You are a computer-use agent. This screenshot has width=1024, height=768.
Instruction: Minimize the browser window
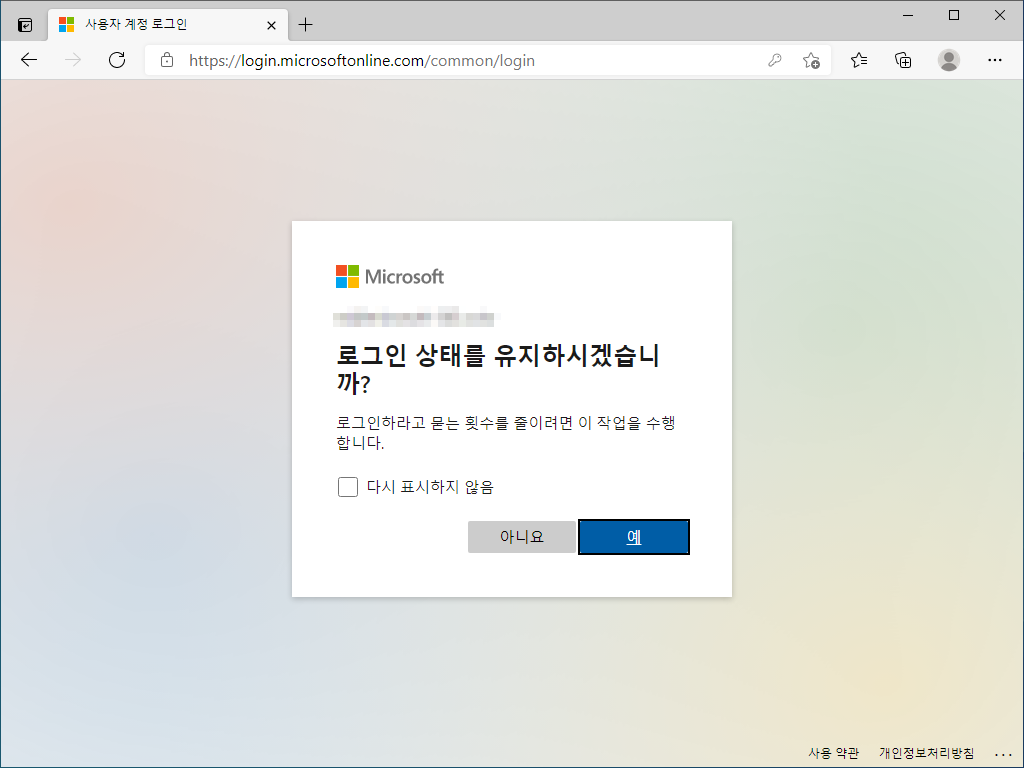(908, 15)
